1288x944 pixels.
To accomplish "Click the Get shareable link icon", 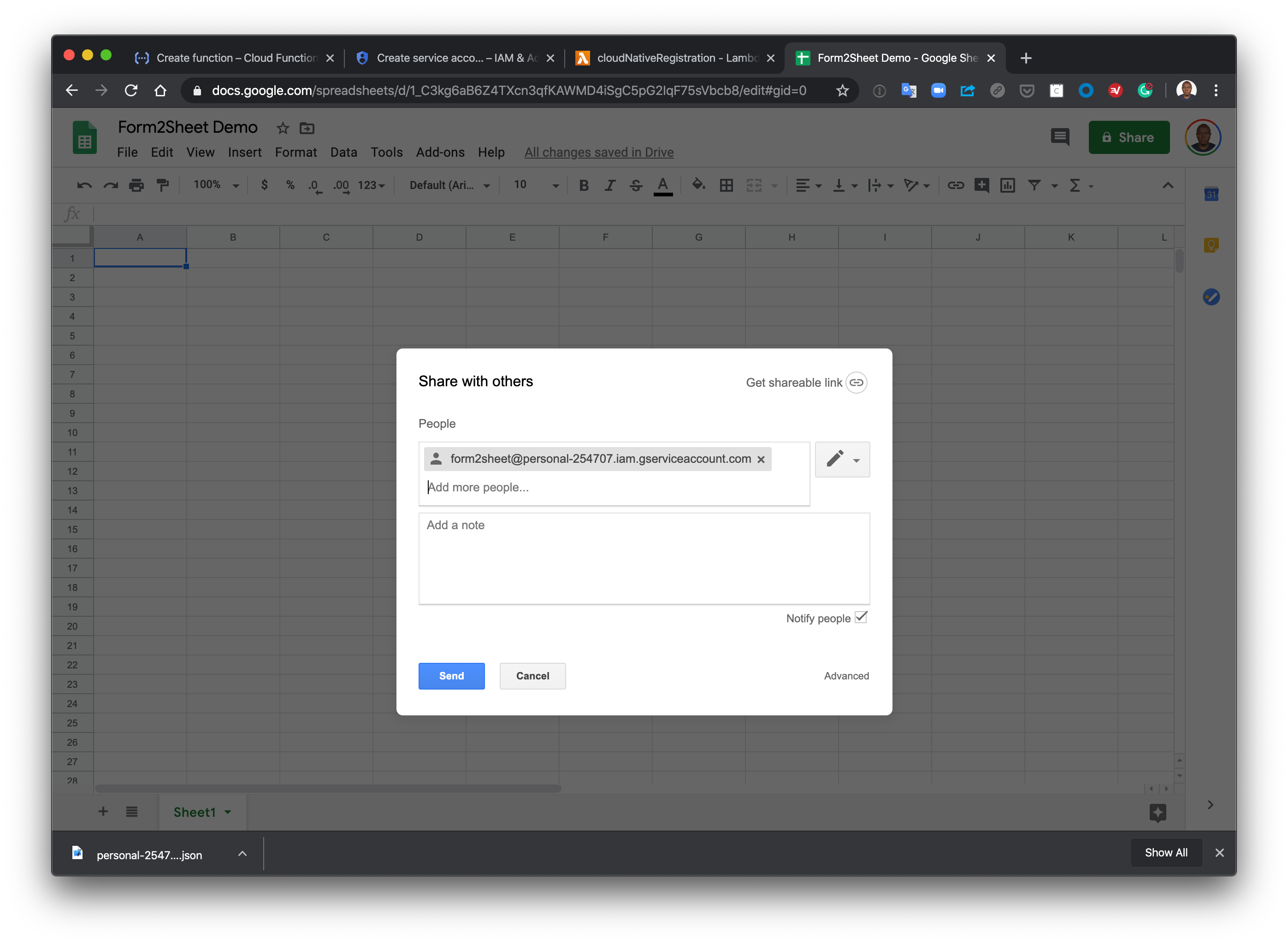I will 856,382.
